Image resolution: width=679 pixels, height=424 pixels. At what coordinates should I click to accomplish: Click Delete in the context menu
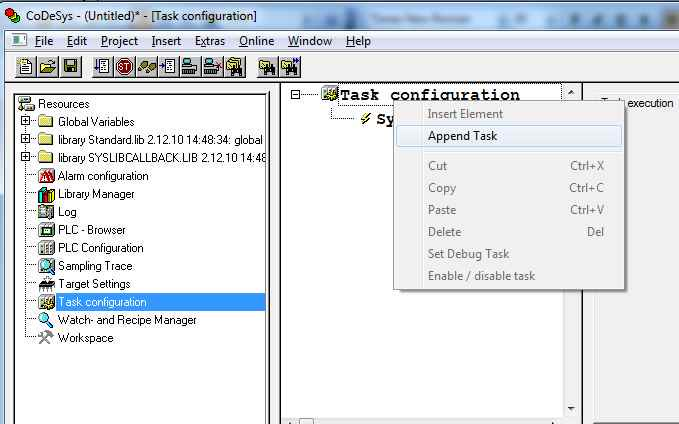[x=509, y=232]
